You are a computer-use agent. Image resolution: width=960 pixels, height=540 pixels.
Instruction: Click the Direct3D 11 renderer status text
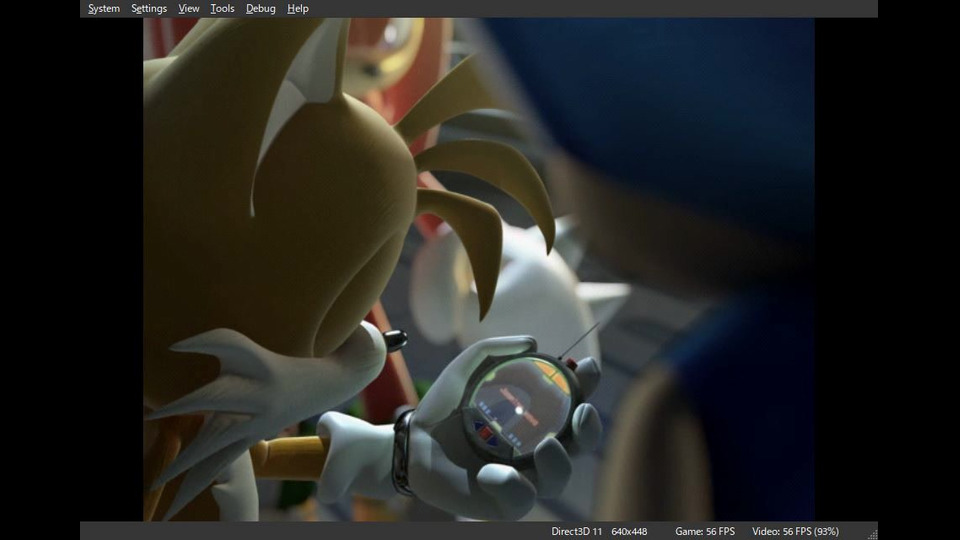click(x=576, y=531)
